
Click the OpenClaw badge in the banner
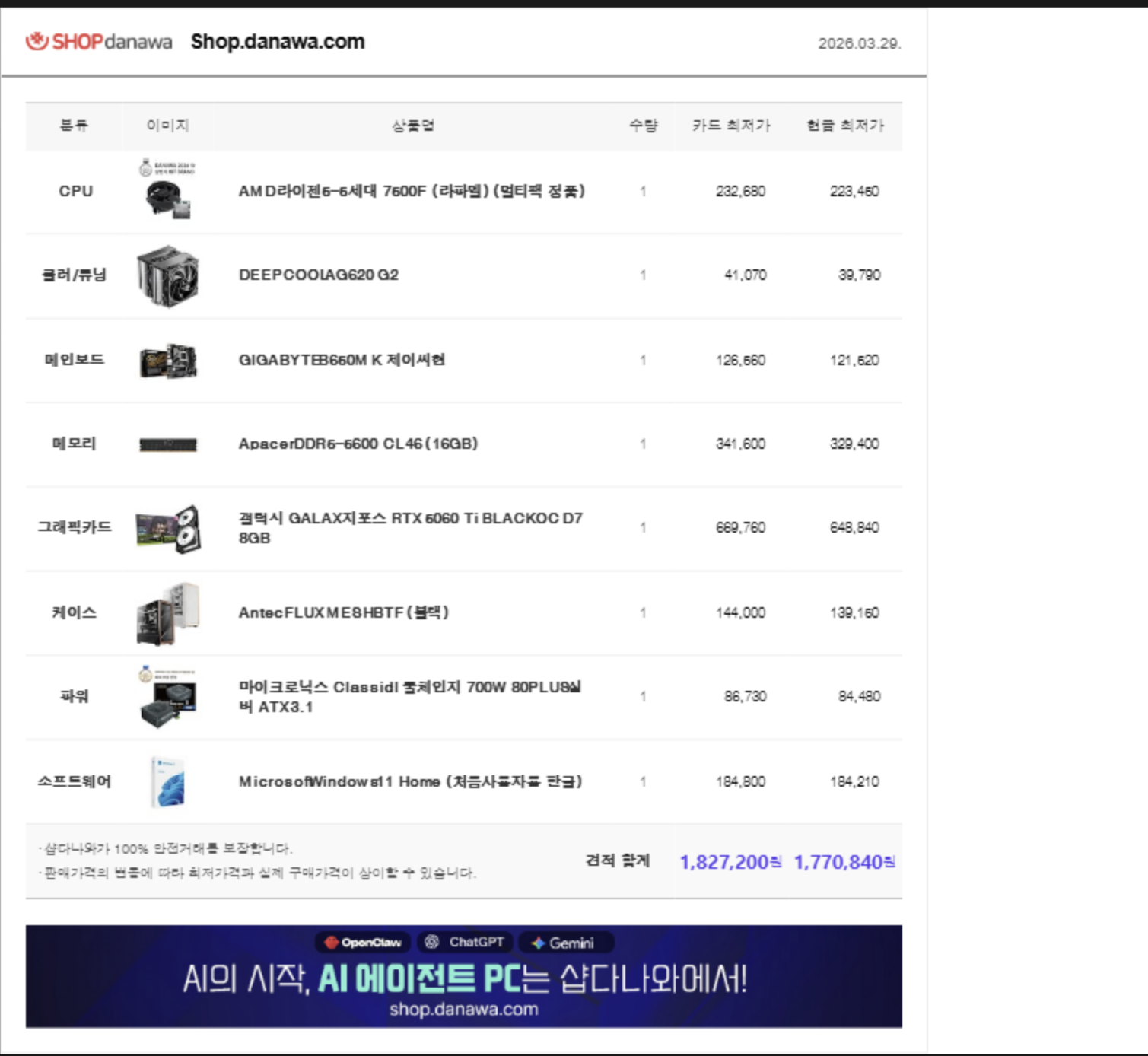click(x=363, y=943)
